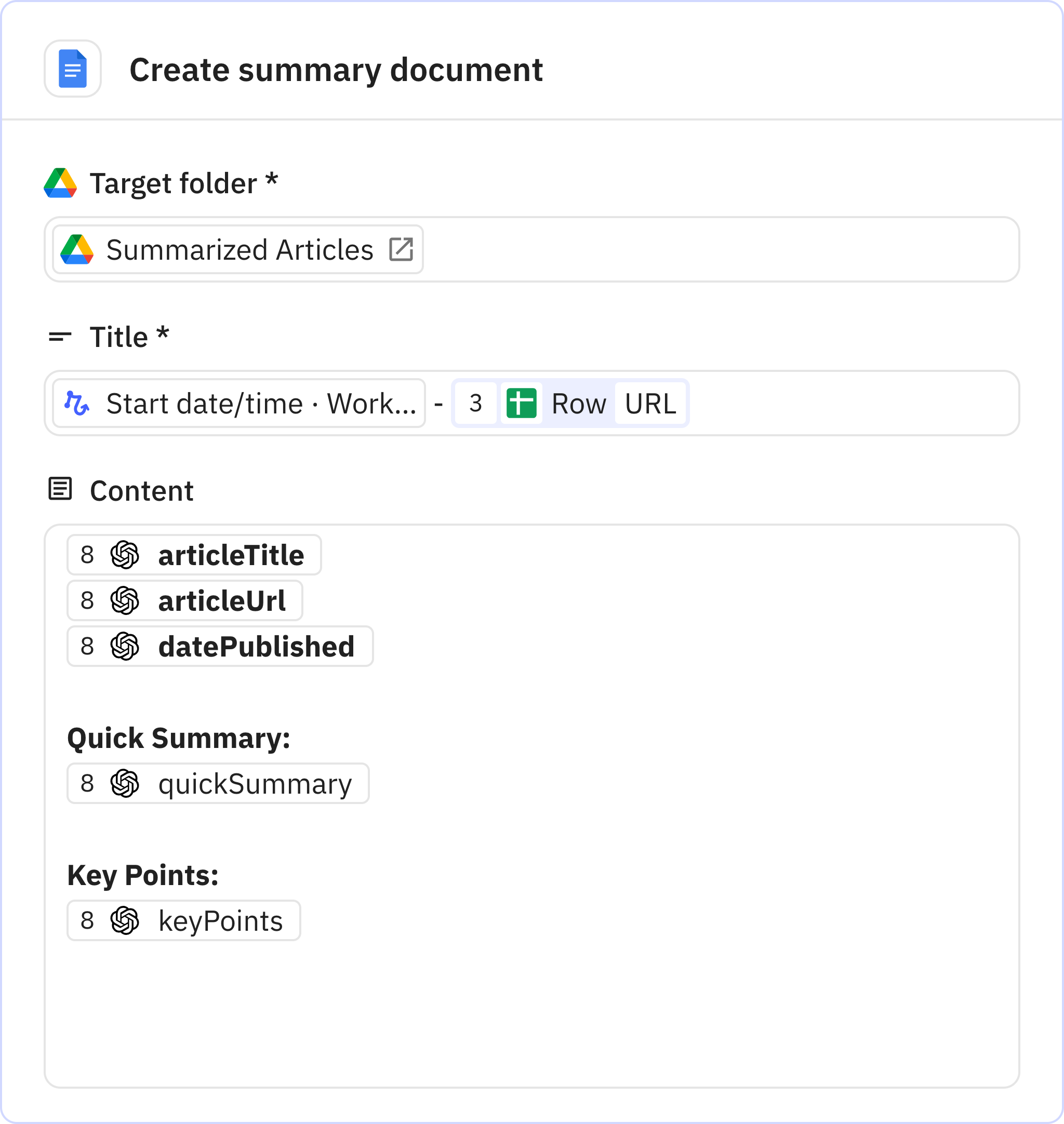Click the Key Points: heading text
1064x1124 pixels.
coord(143,876)
